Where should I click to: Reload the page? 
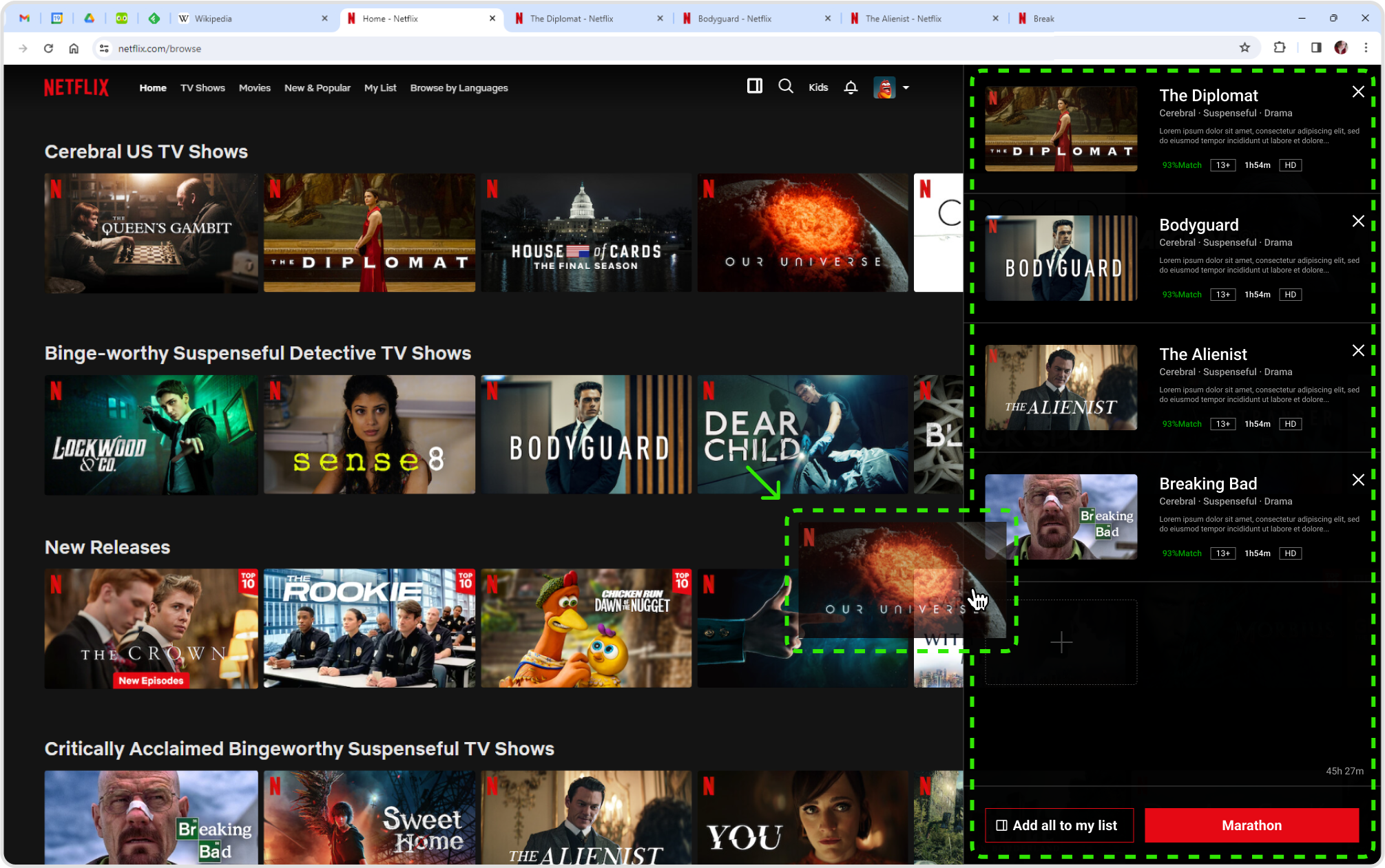coord(48,48)
